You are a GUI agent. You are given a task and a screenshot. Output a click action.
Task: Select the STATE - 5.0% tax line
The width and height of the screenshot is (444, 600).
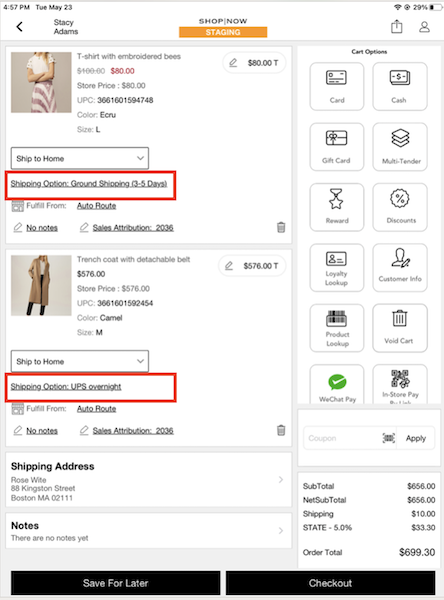coord(369,528)
